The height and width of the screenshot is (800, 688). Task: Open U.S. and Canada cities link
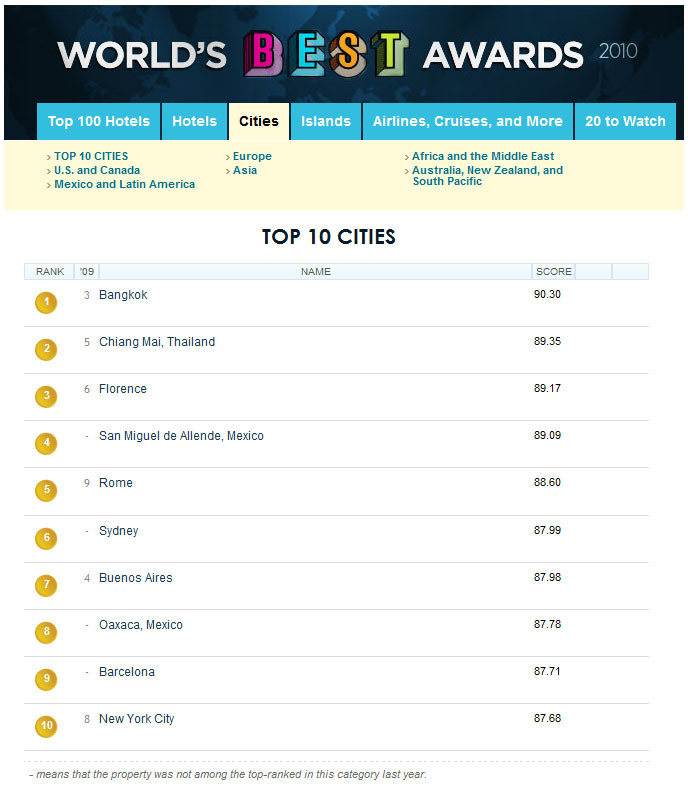97,170
